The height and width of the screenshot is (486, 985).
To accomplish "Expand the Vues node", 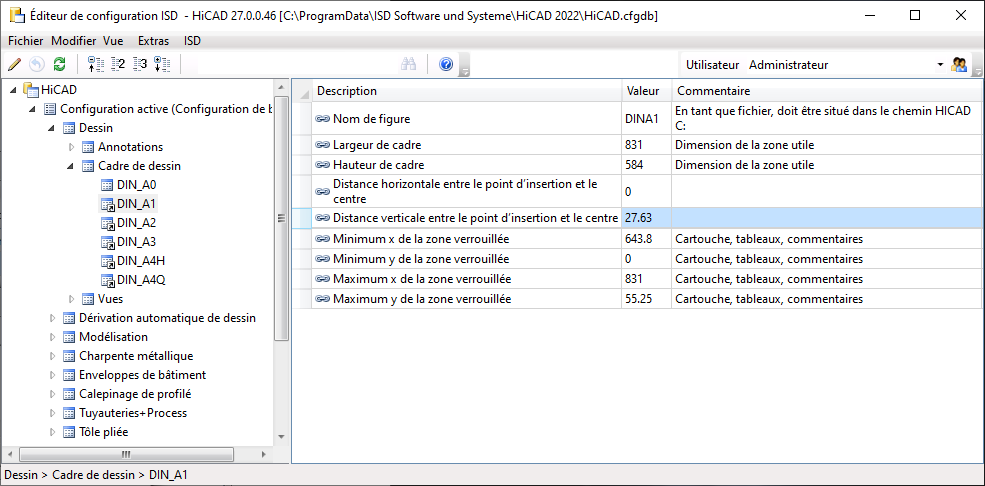I will click(x=71, y=299).
